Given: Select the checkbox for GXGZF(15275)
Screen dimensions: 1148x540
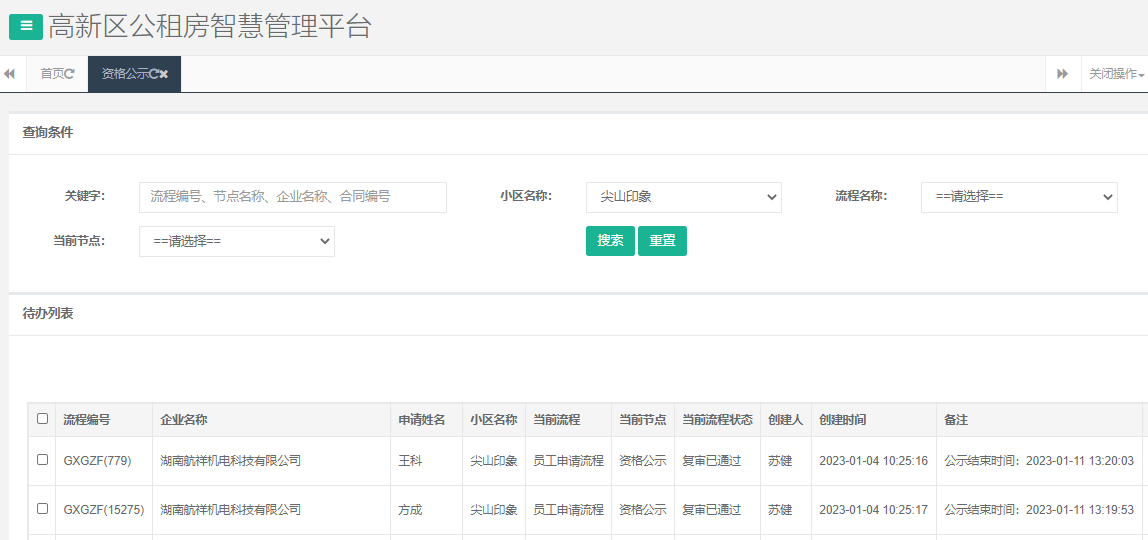Looking at the screenshot, I should click(42, 509).
